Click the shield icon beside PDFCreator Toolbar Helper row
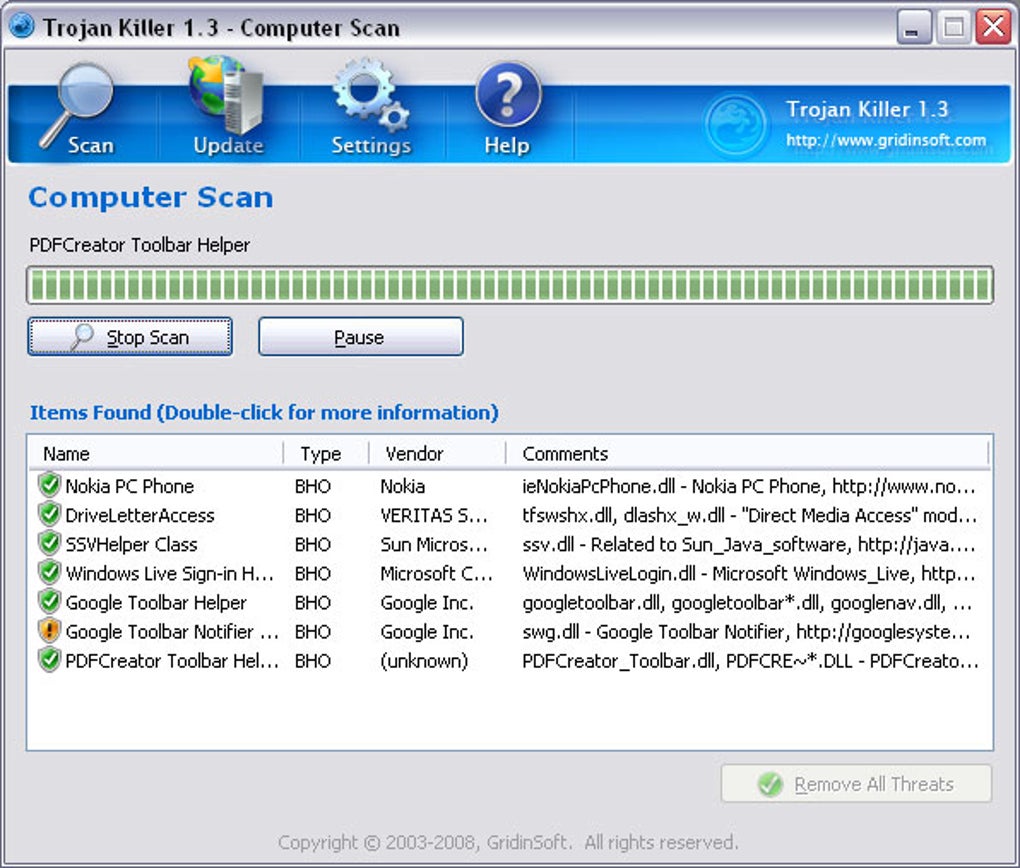 coord(49,660)
